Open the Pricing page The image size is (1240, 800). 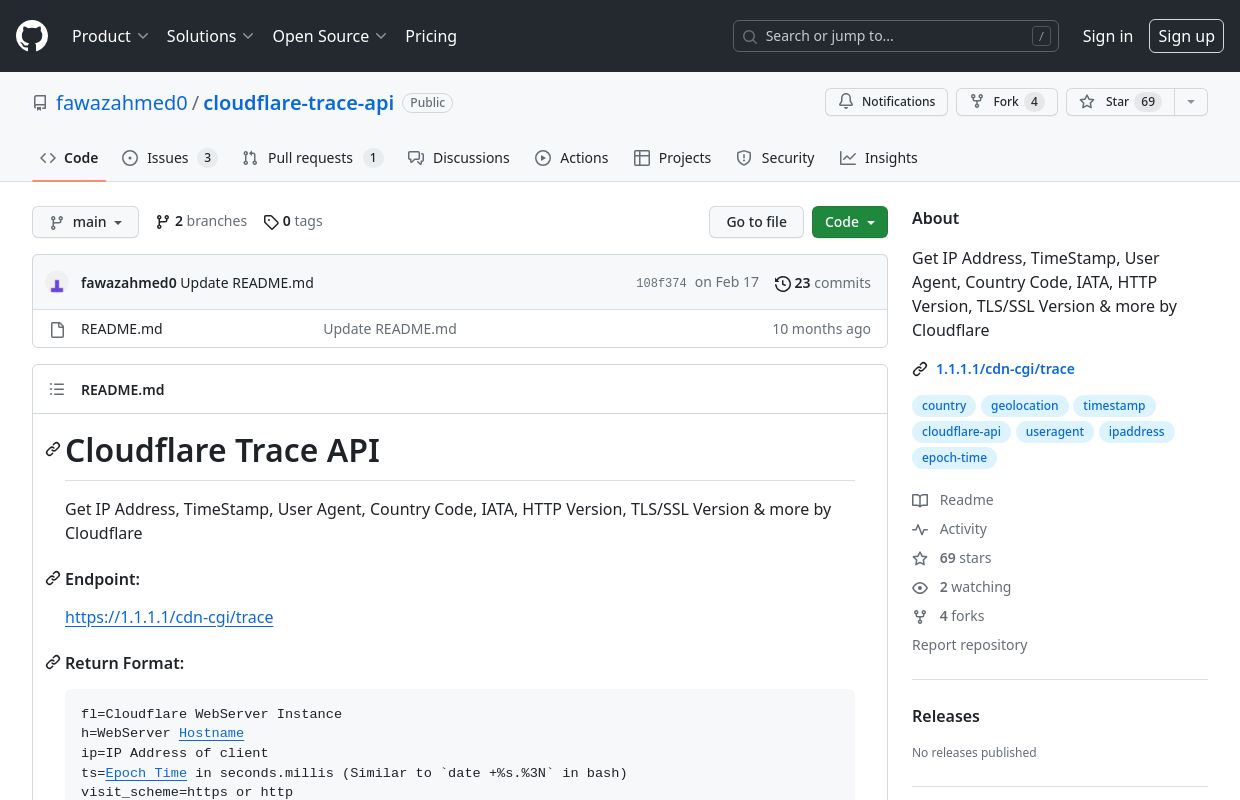pos(431,36)
